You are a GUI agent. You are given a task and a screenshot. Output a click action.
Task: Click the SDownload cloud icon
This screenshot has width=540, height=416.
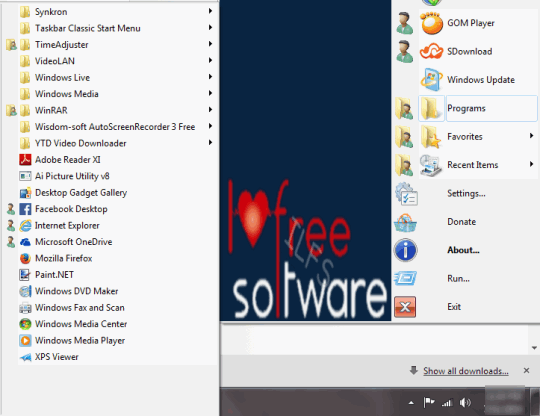(432, 51)
